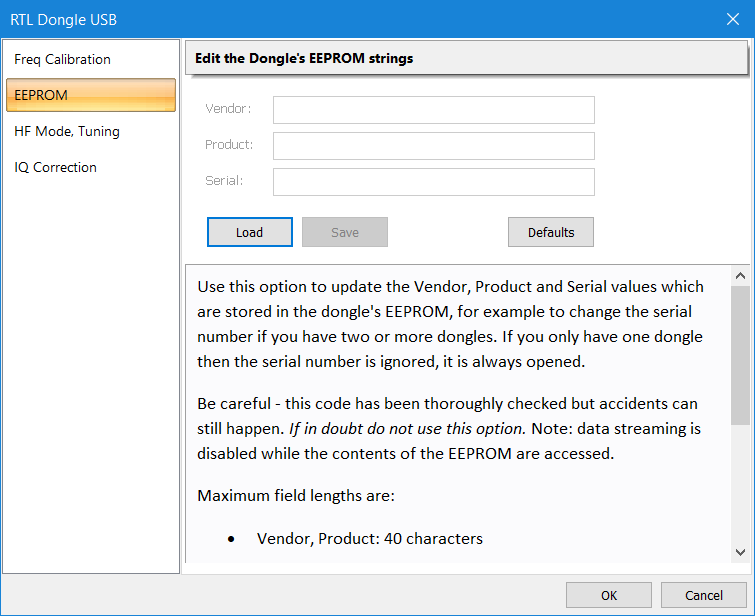Open the Freq Calibration page

pyautogui.click(x=62, y=59)
